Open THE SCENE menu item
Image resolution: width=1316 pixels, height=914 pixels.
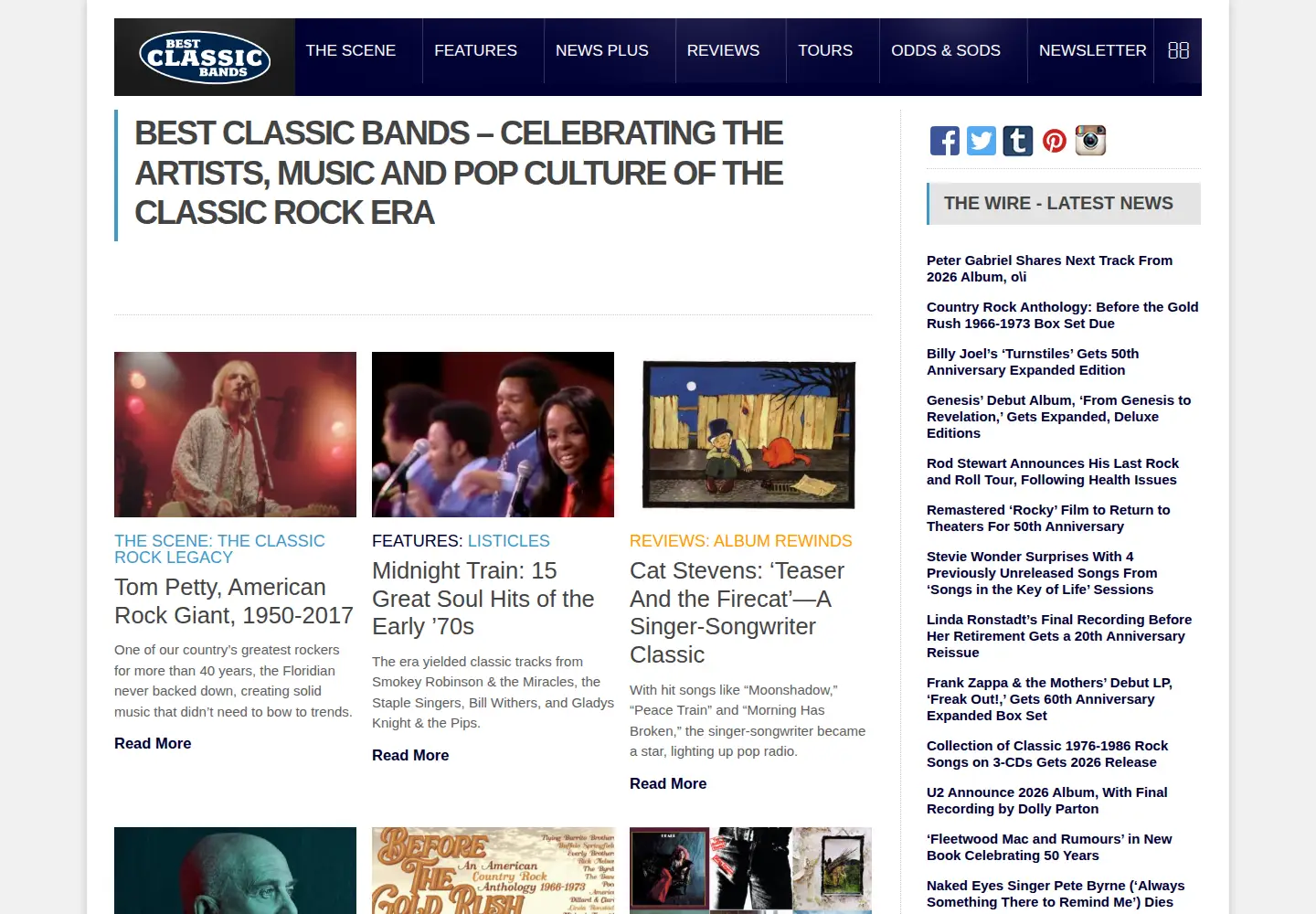[x=351, y=50]
